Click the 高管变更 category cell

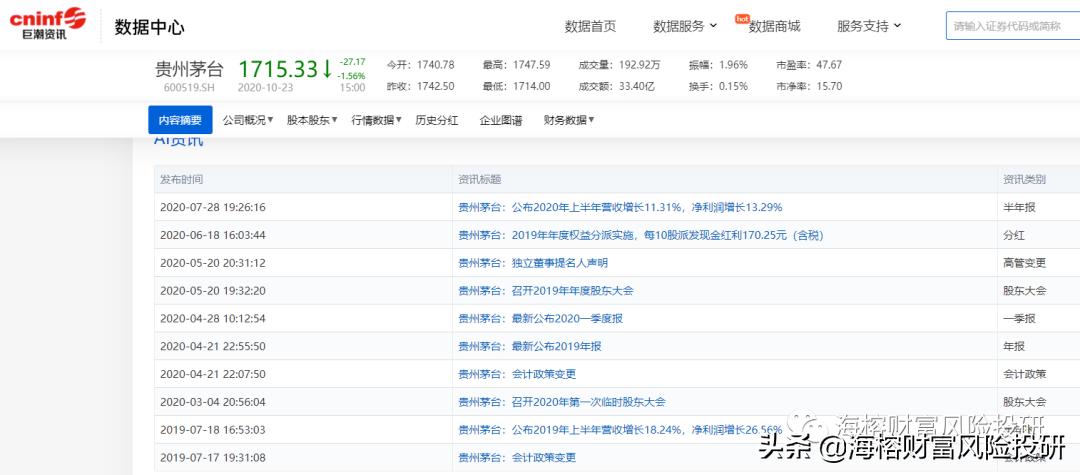coord(1024,263)
